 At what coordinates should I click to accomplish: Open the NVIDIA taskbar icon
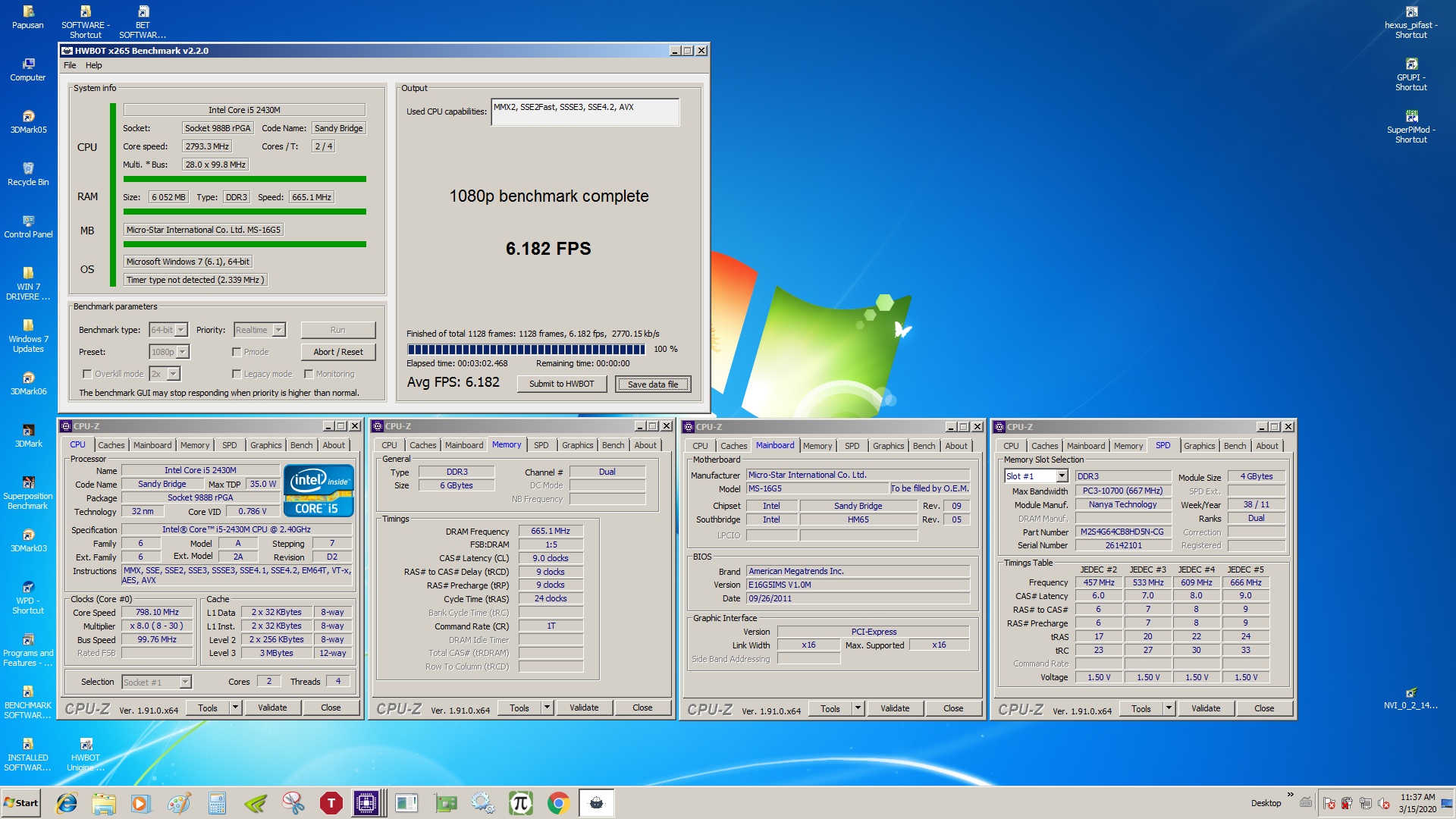[256, 803]
